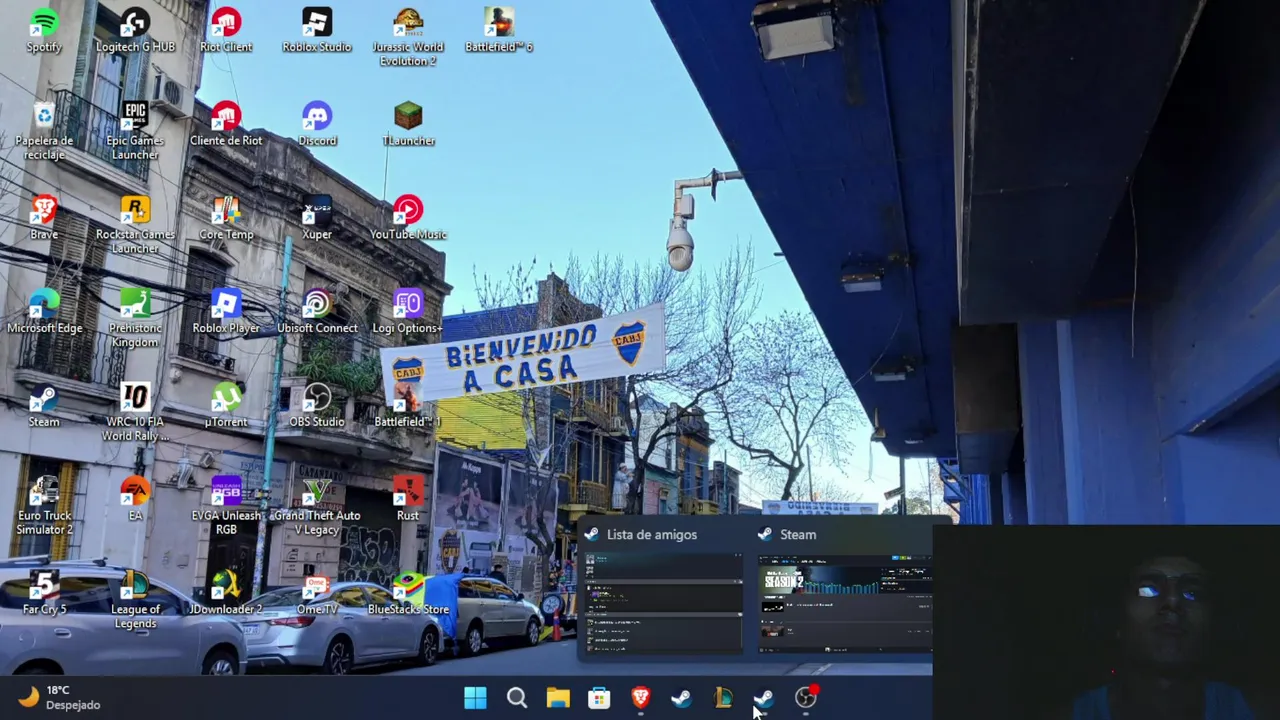The height and width of the screenshot is (720, 1280).
Task: Open the weather widget showing 18°C Despejado
Action: click(60, 697)
